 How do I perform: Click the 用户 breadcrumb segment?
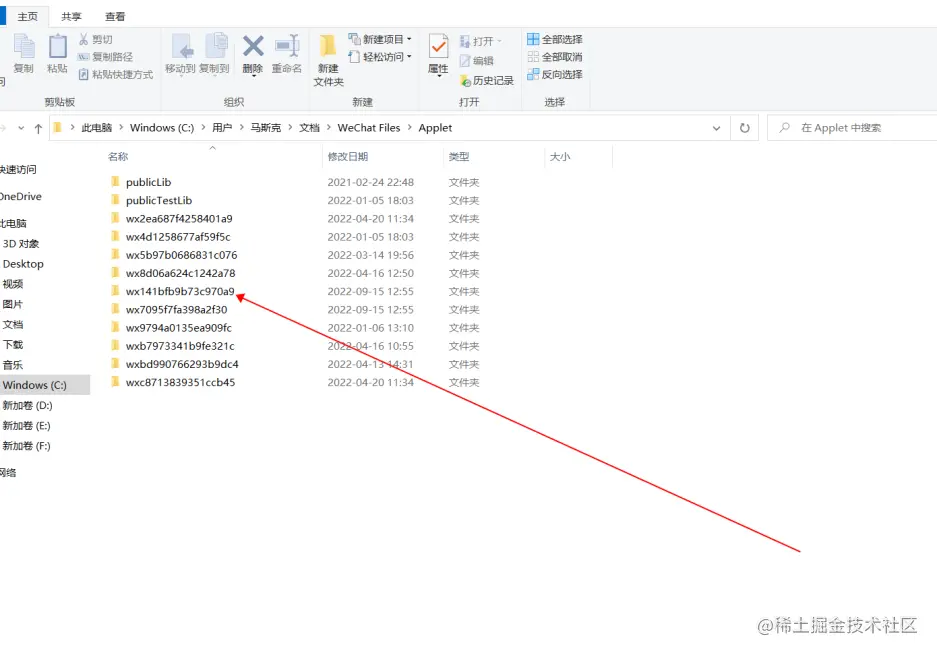(222, 128)
